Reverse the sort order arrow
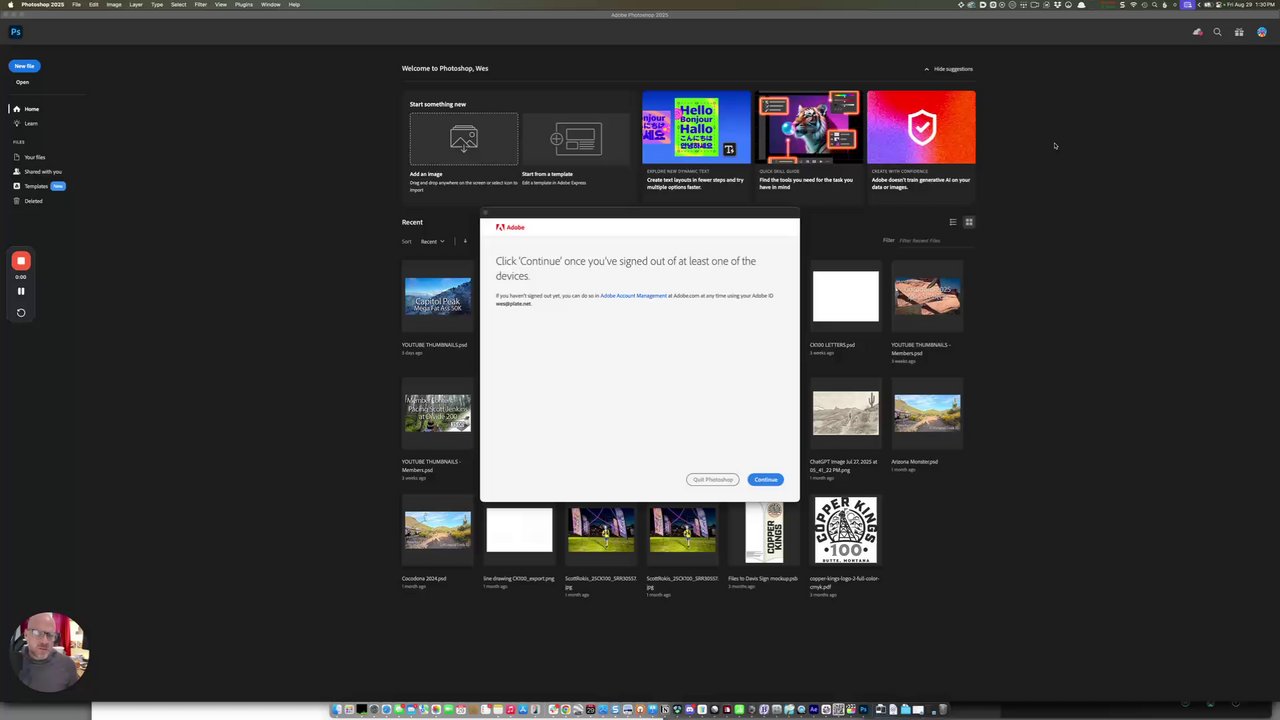 pos(465,241)
